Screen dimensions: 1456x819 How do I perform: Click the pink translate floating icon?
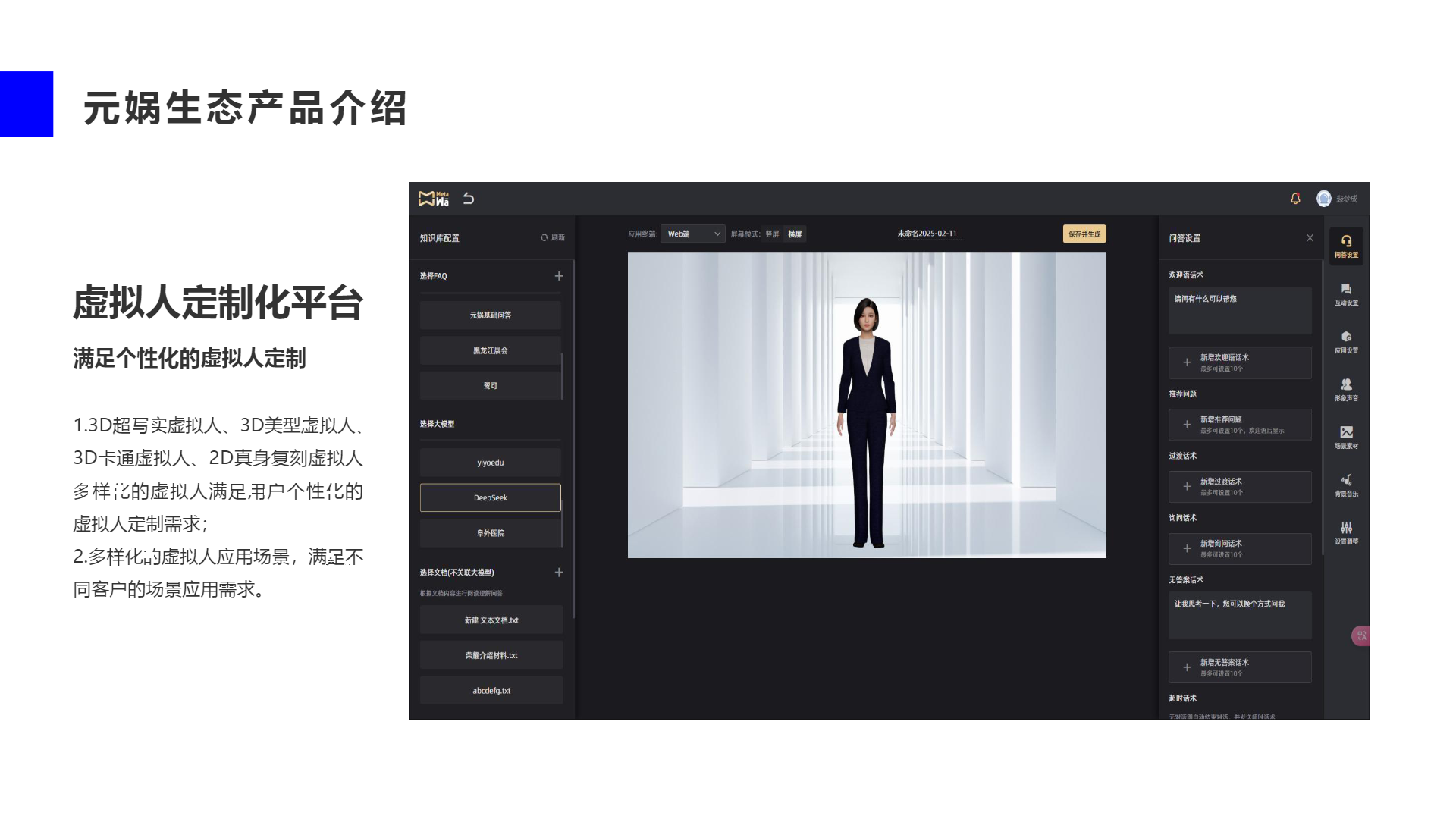[x=1360, y=635]
